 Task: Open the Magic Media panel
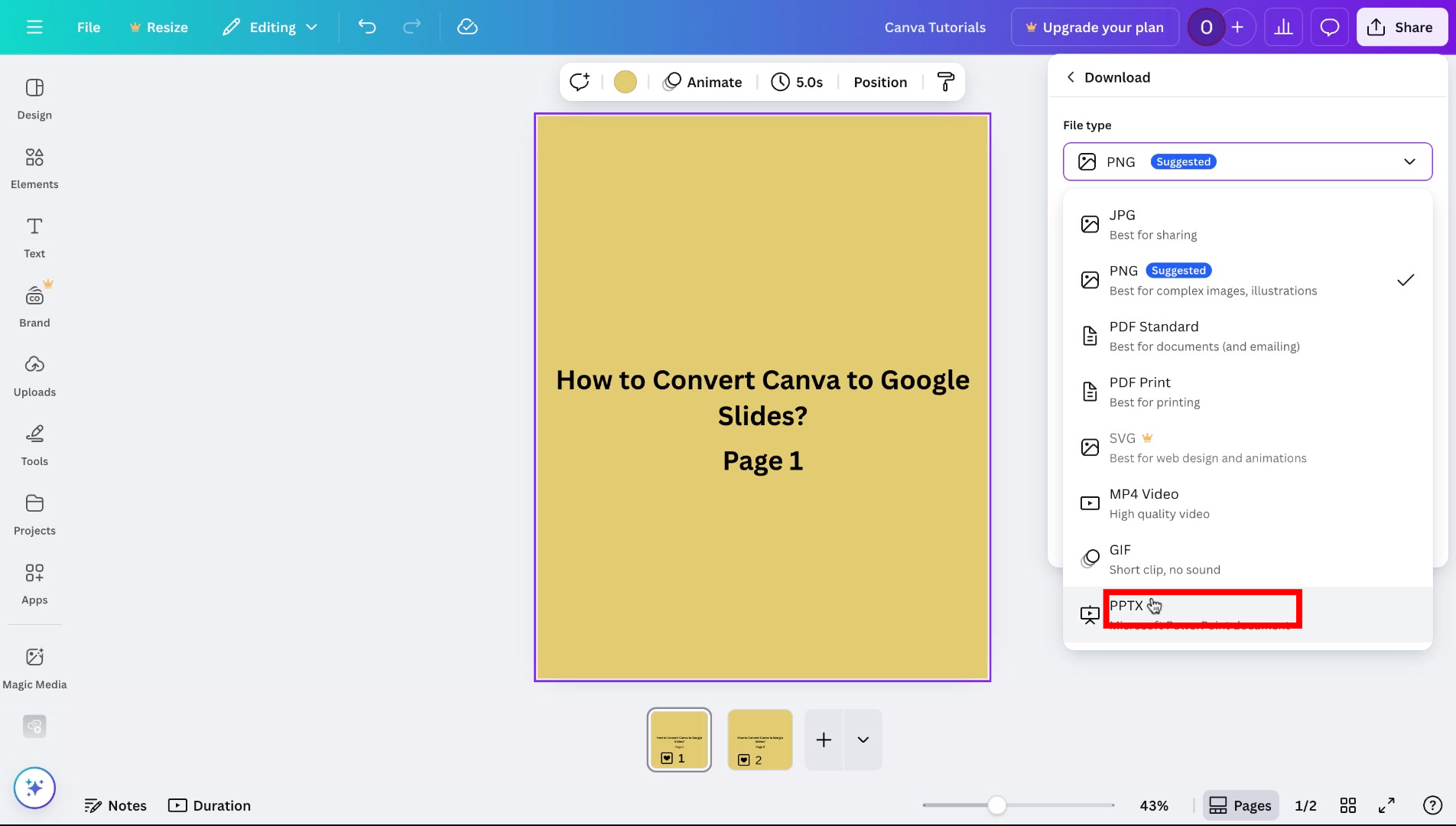(34, 665)
